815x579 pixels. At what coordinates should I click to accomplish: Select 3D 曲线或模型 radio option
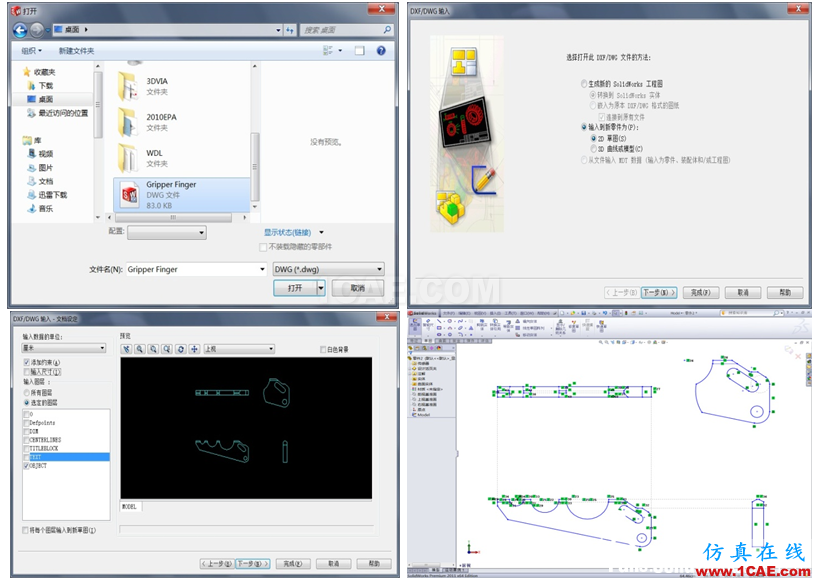(x=593, y=149)
